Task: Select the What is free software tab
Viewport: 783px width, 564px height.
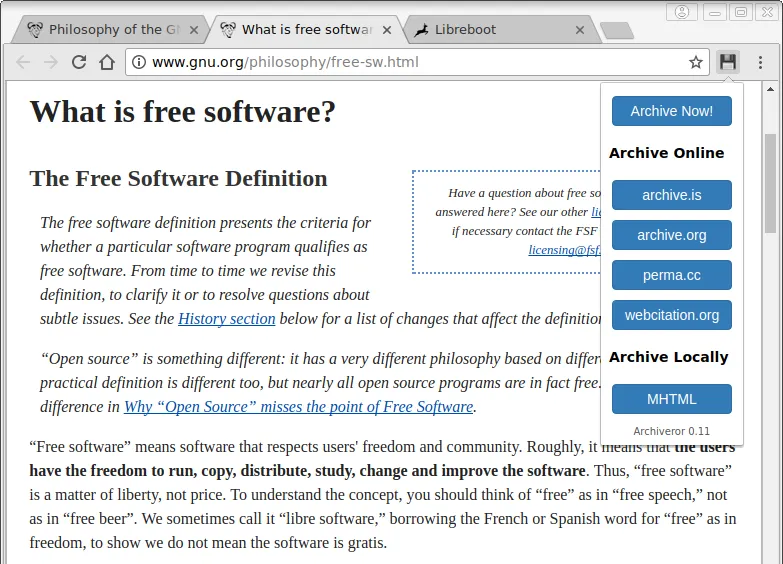Action: [x=307, y=30]
